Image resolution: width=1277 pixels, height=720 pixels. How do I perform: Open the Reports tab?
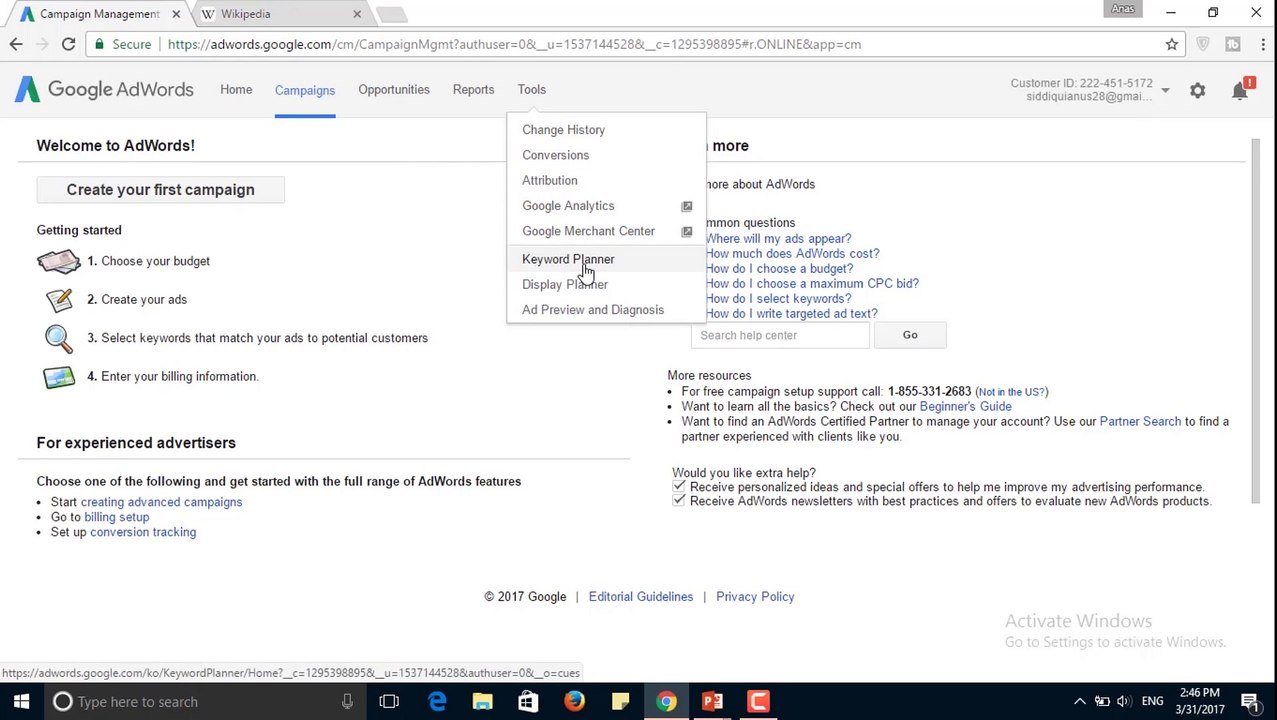(473, 90)
